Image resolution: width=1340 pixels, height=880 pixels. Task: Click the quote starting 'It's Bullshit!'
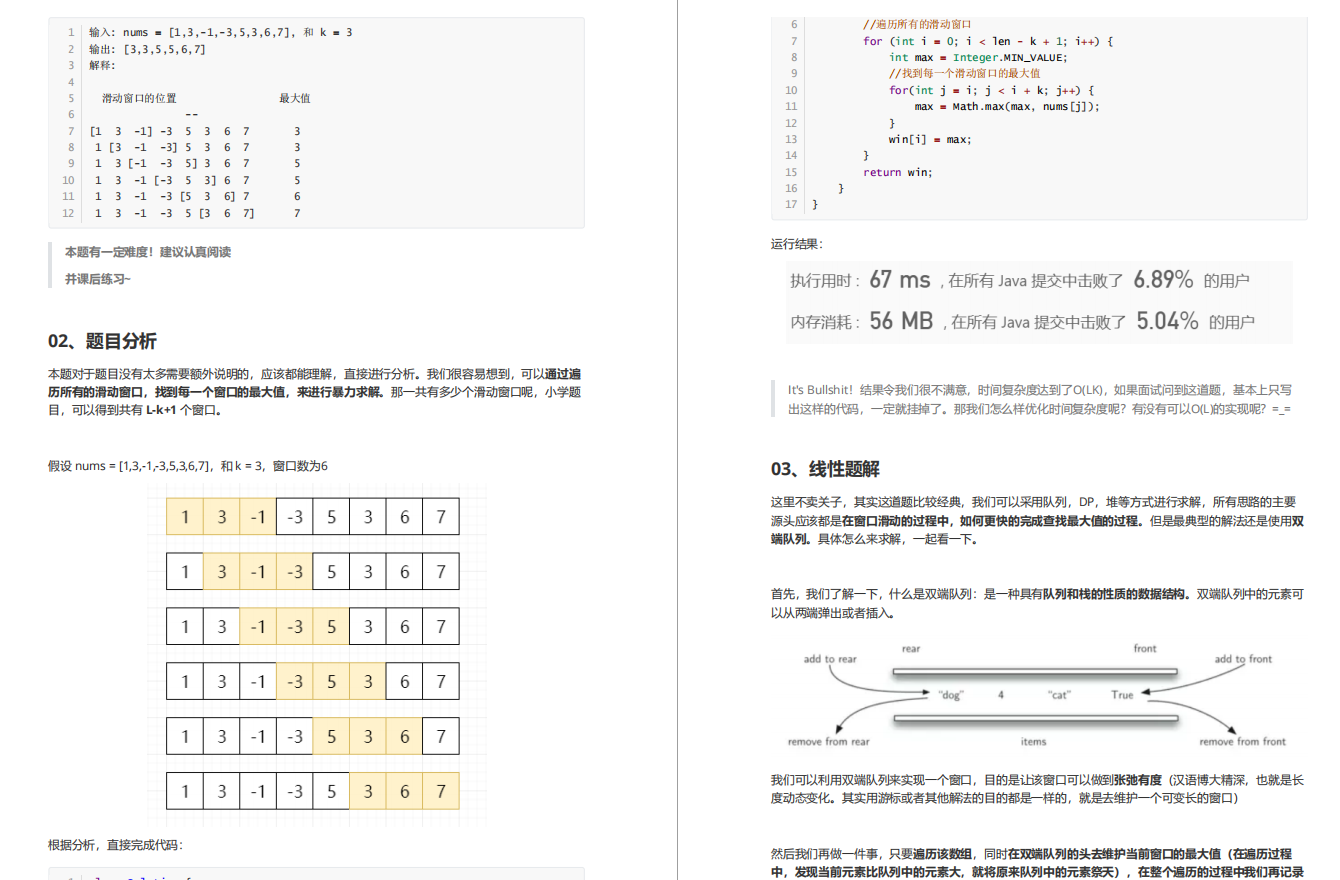coord(1040,399)
